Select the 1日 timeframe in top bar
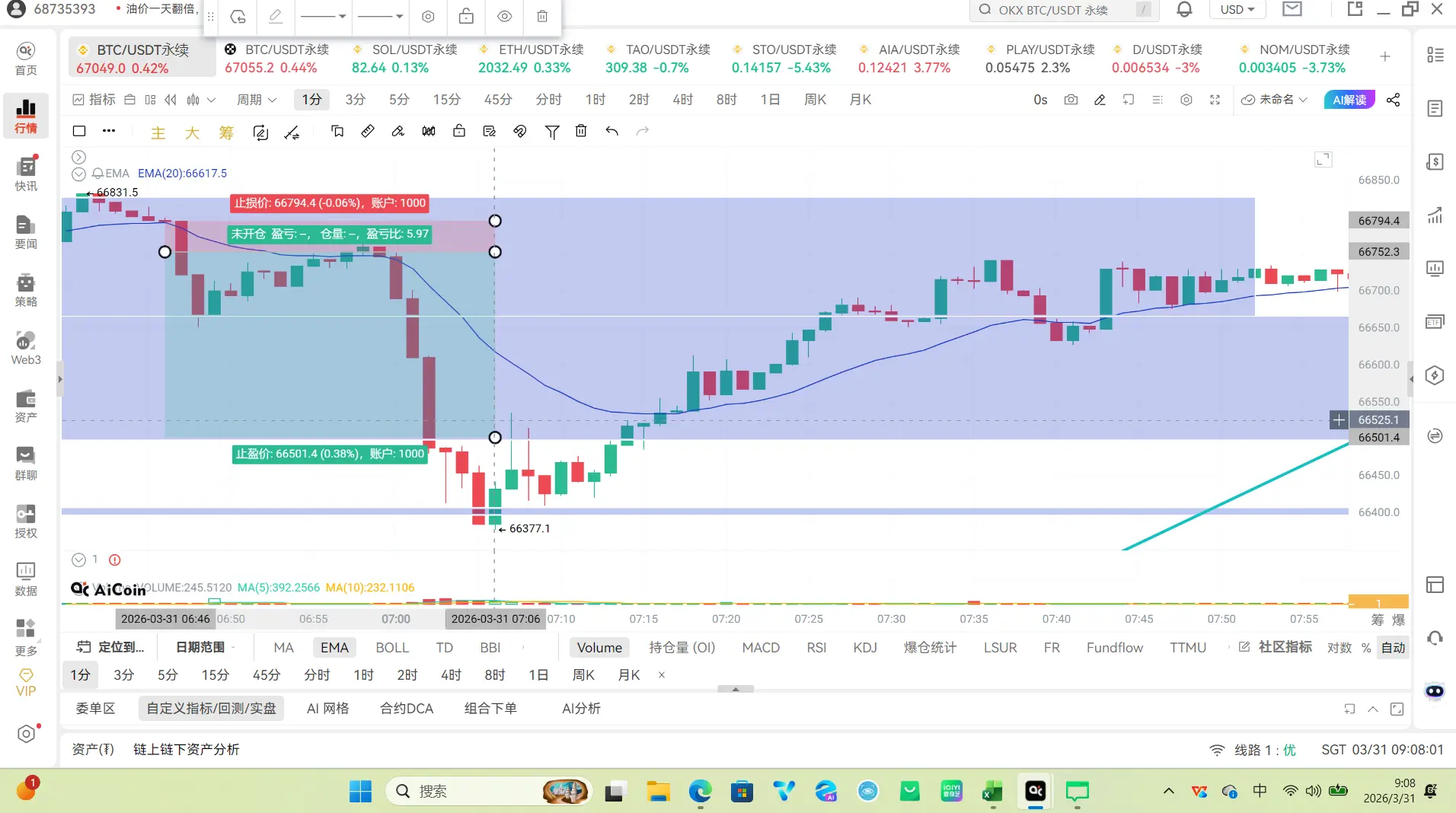The height and width of the screenshot is (813, 1456). click(x=770, y=100)
